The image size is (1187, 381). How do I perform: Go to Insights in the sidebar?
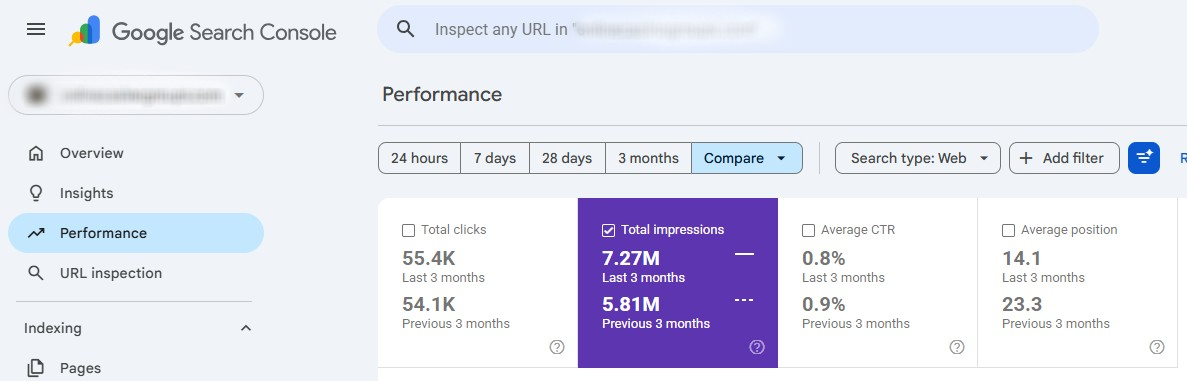click(x=136, y=193)
